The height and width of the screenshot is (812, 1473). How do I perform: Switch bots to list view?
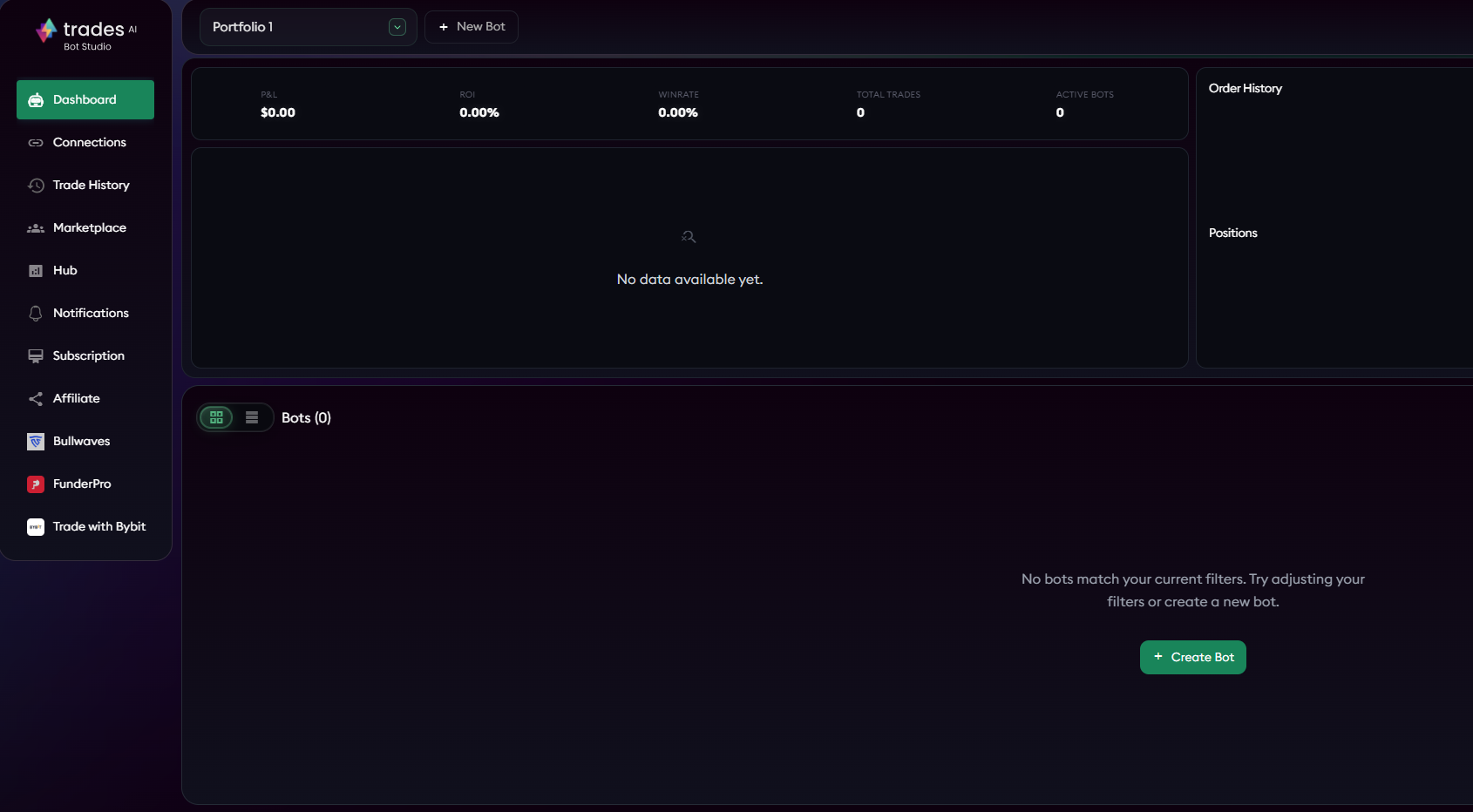[252, 417]
